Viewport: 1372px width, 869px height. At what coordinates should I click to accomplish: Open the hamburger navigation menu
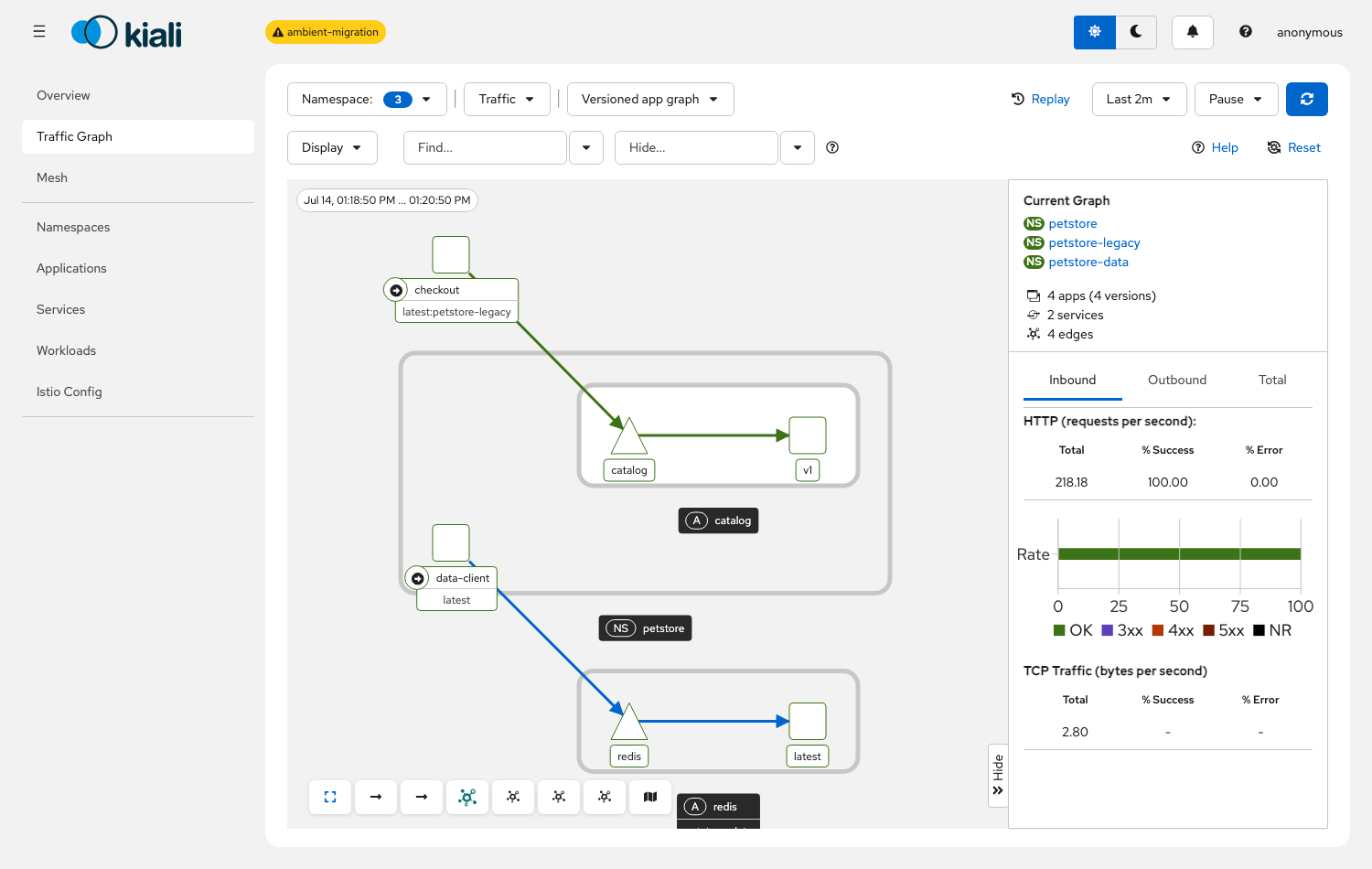point(39,32)
